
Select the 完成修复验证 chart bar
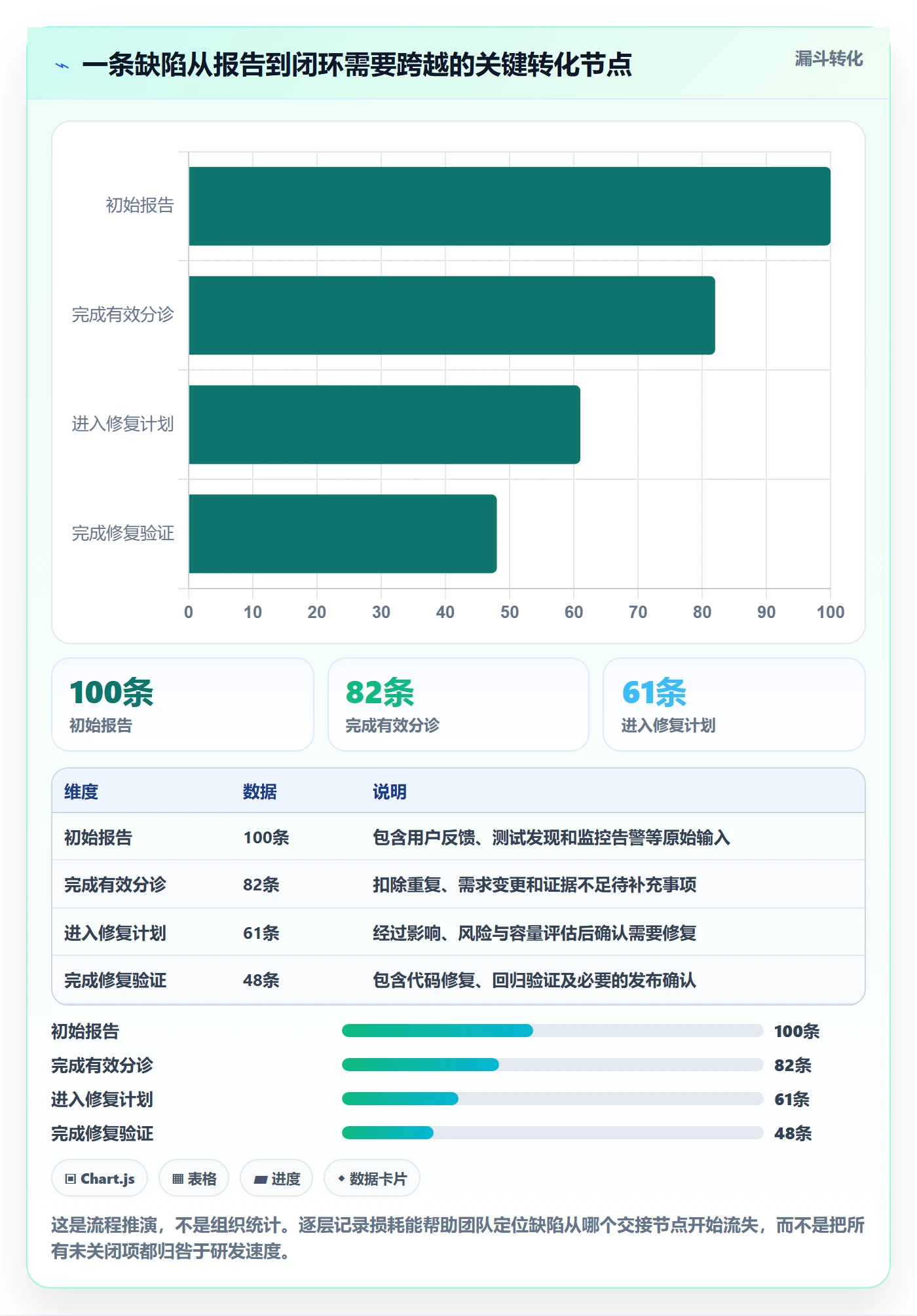tap(343, 534)
